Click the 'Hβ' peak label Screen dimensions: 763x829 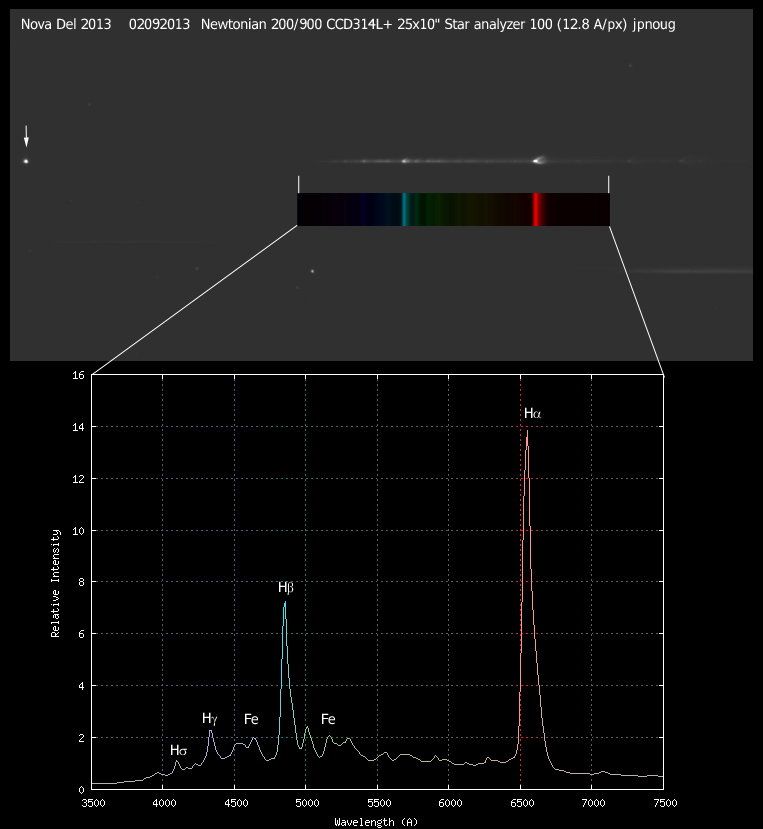(x=286, y=587)
